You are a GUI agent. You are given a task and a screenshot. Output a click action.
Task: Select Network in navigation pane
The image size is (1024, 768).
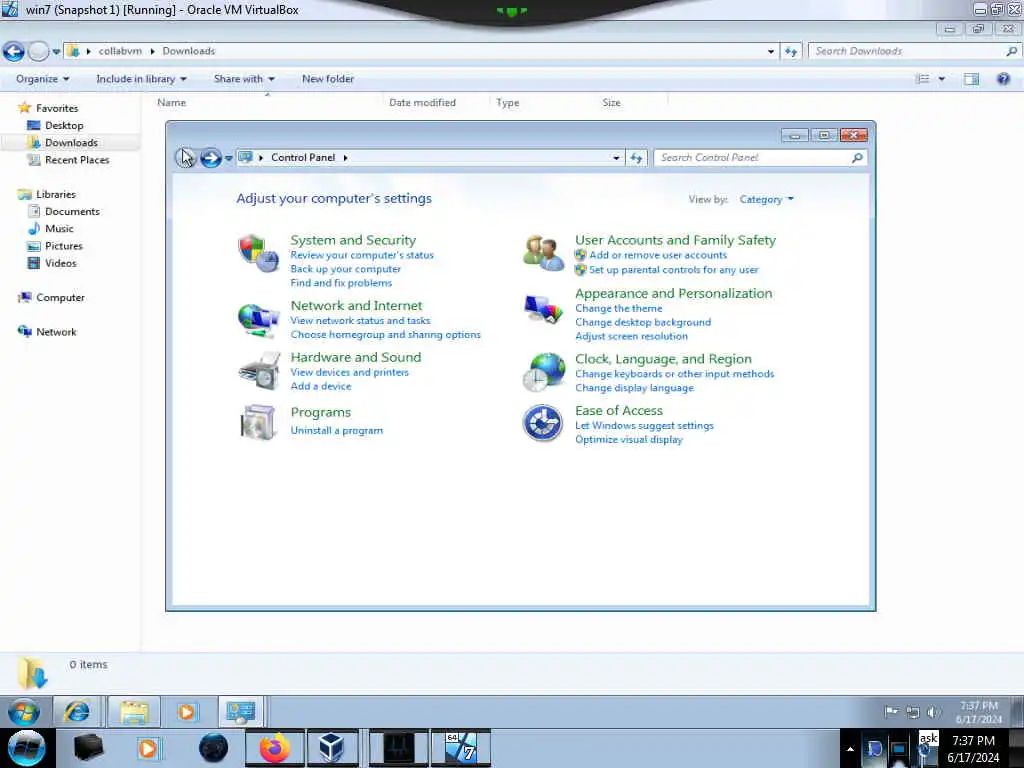[56, 332]
